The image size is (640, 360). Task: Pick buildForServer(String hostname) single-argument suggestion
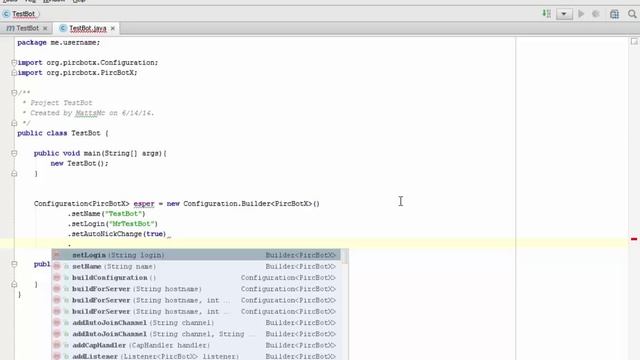click(196, 289)
